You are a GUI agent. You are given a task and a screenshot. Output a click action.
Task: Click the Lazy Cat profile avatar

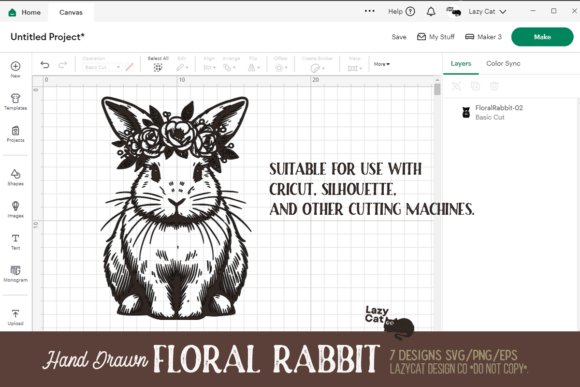454,12
